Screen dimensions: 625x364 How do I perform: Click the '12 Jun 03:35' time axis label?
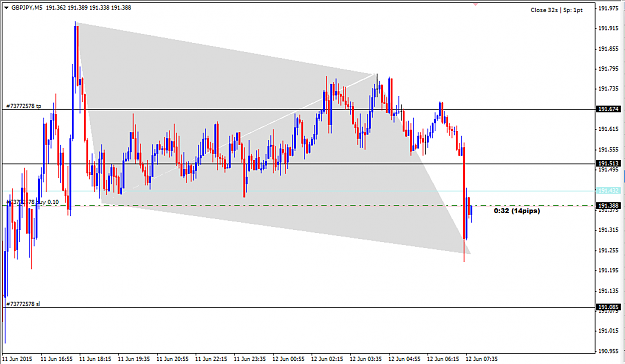(x=366, y=359)
